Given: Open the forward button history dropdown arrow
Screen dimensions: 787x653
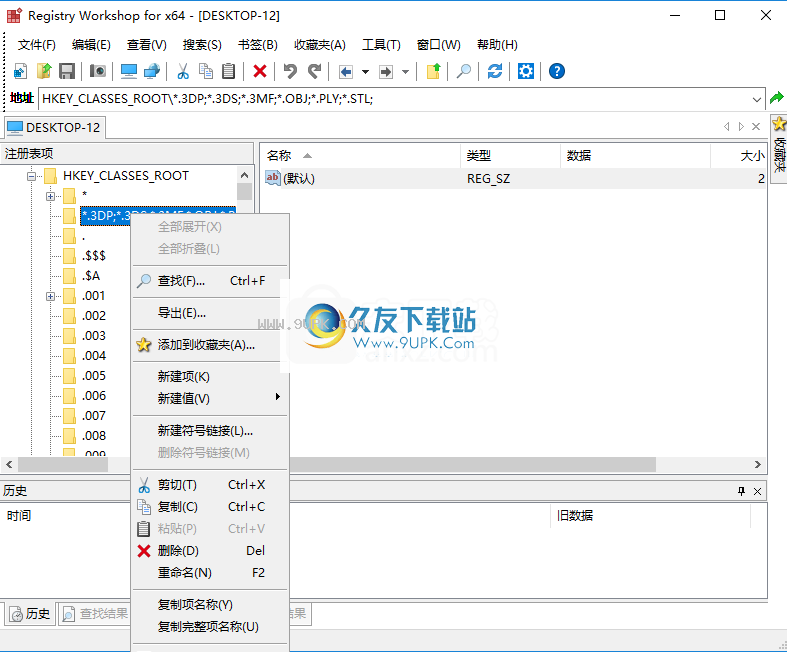Looking at the screenshot, I should (405, 72).
